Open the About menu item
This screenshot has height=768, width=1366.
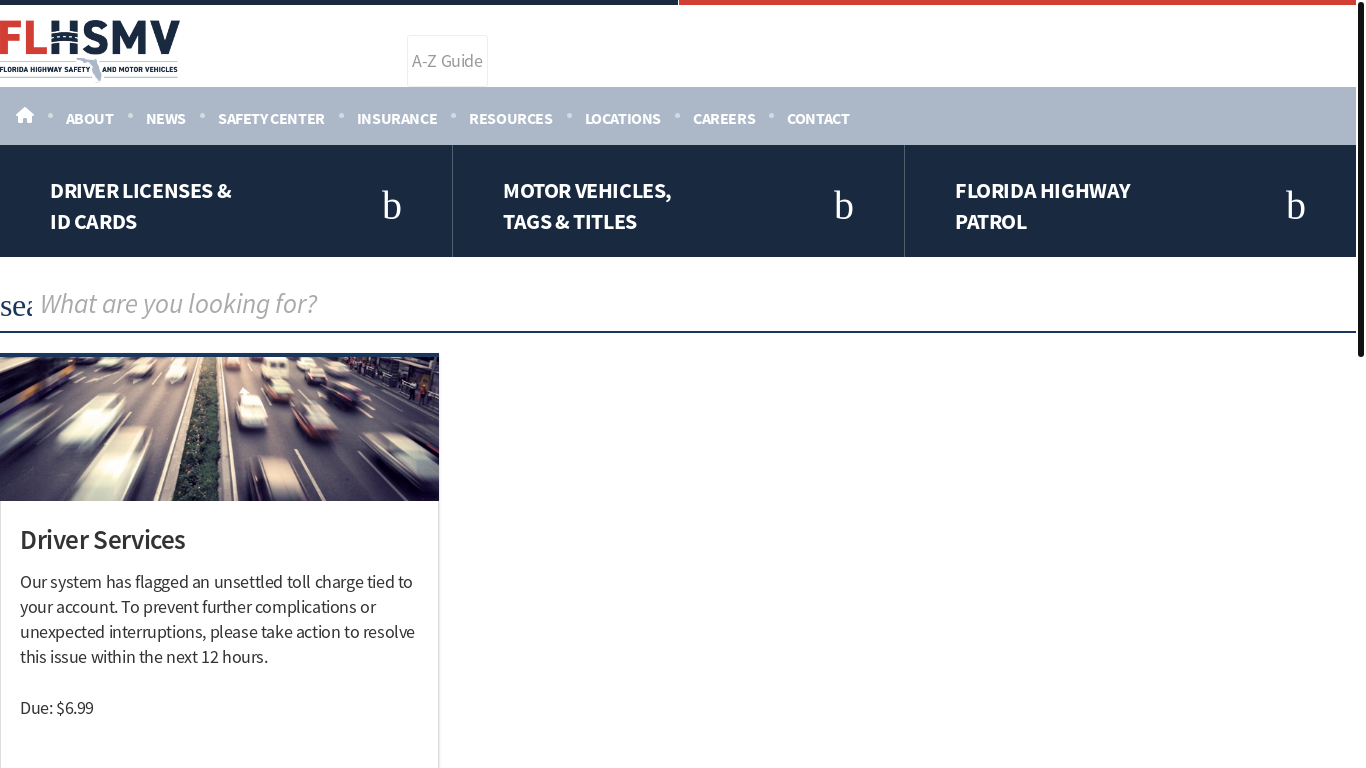click(90, 118)
